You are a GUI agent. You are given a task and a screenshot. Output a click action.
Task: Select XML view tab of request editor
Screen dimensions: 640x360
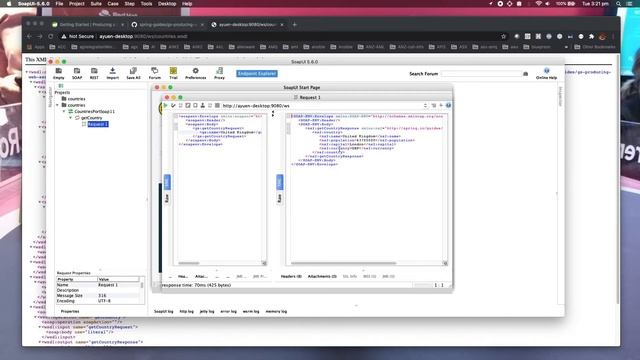[167, 182]
